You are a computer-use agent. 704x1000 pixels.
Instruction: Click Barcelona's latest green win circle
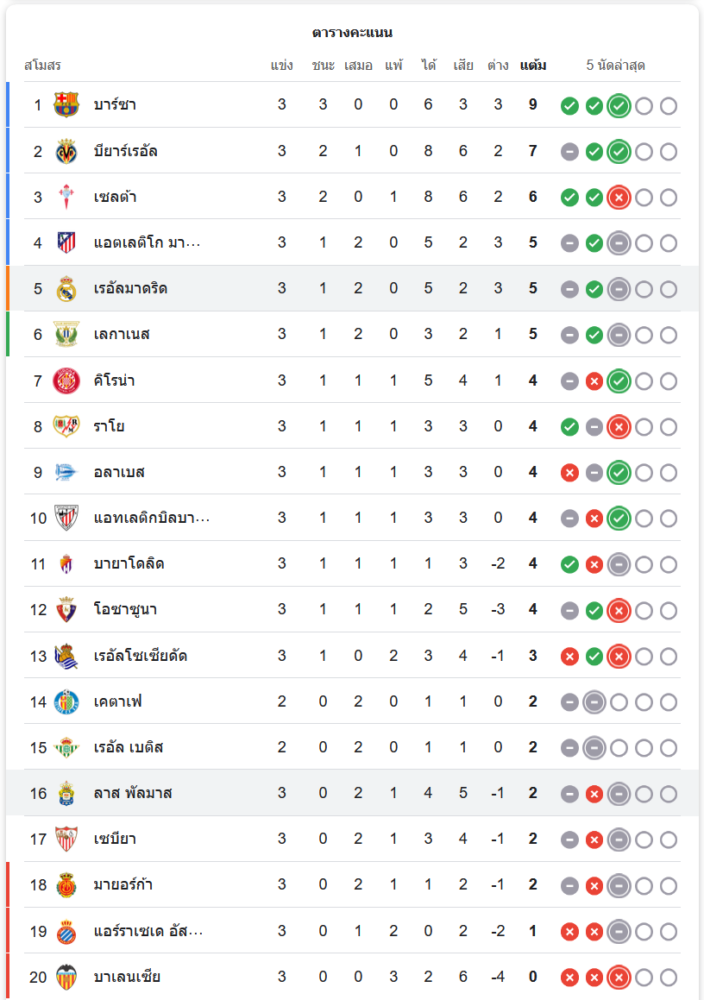click(x=619, y=106)
